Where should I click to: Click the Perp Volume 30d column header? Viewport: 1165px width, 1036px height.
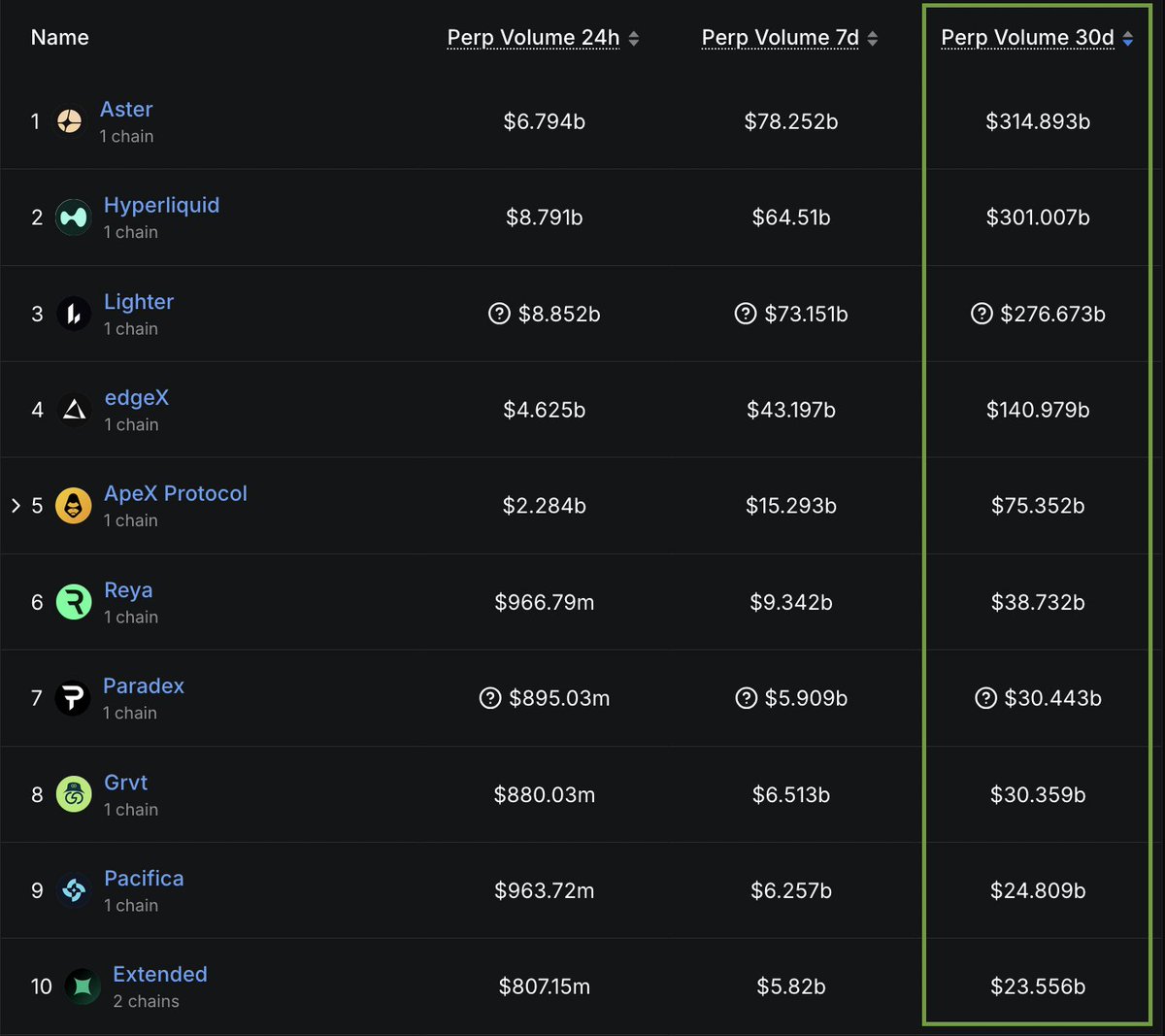click(x=1028, y=38)
